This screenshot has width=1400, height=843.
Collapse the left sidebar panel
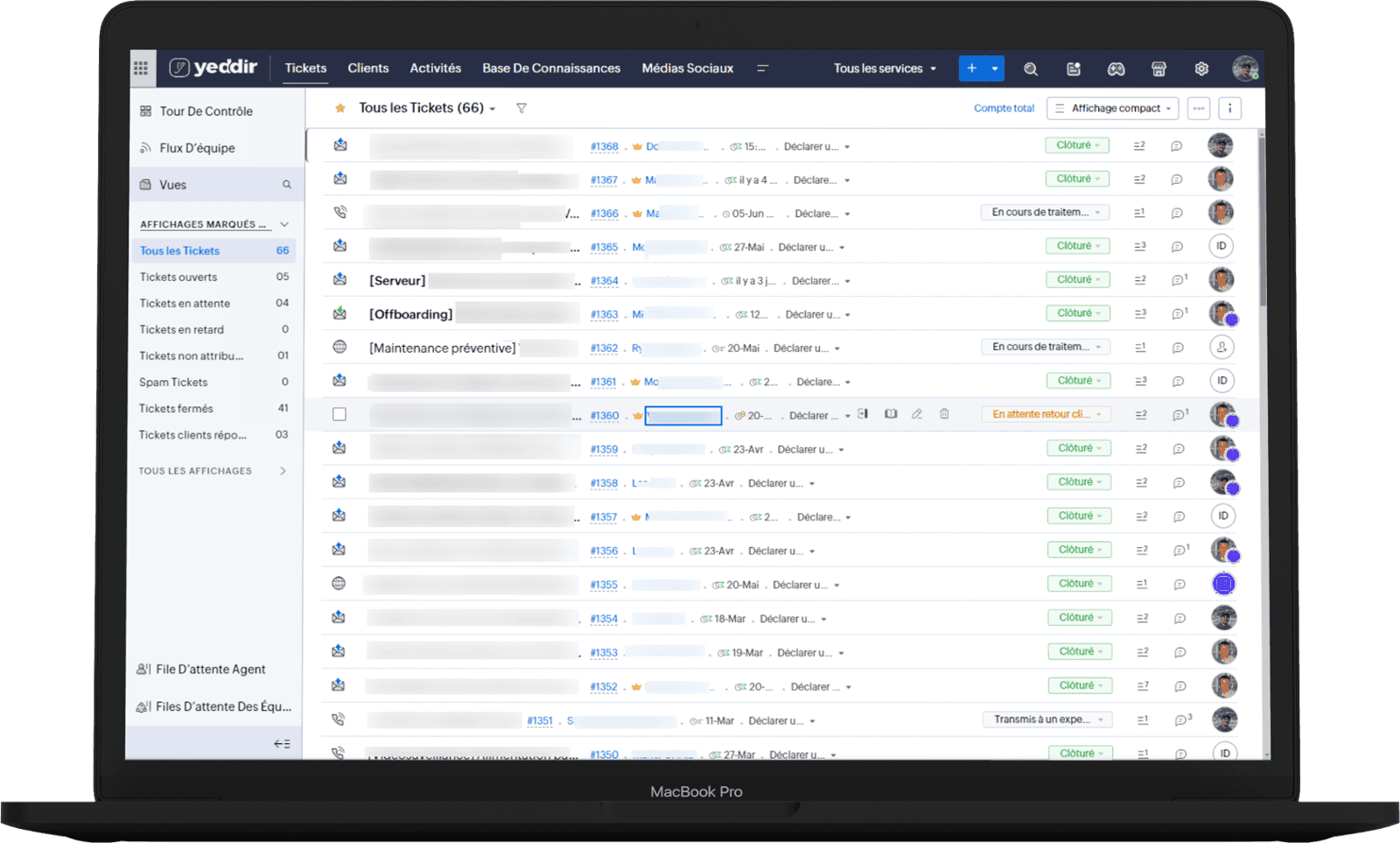[282, 744]
